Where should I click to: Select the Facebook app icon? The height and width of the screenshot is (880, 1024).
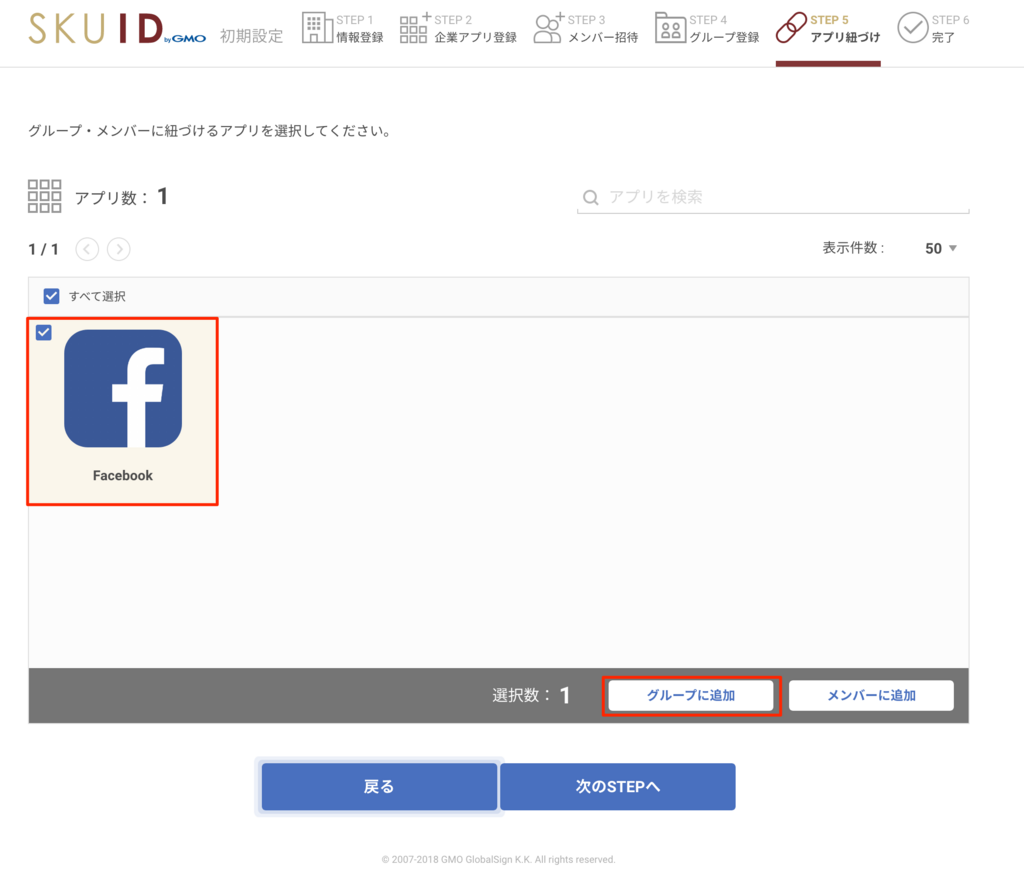[x=123, y=388]
